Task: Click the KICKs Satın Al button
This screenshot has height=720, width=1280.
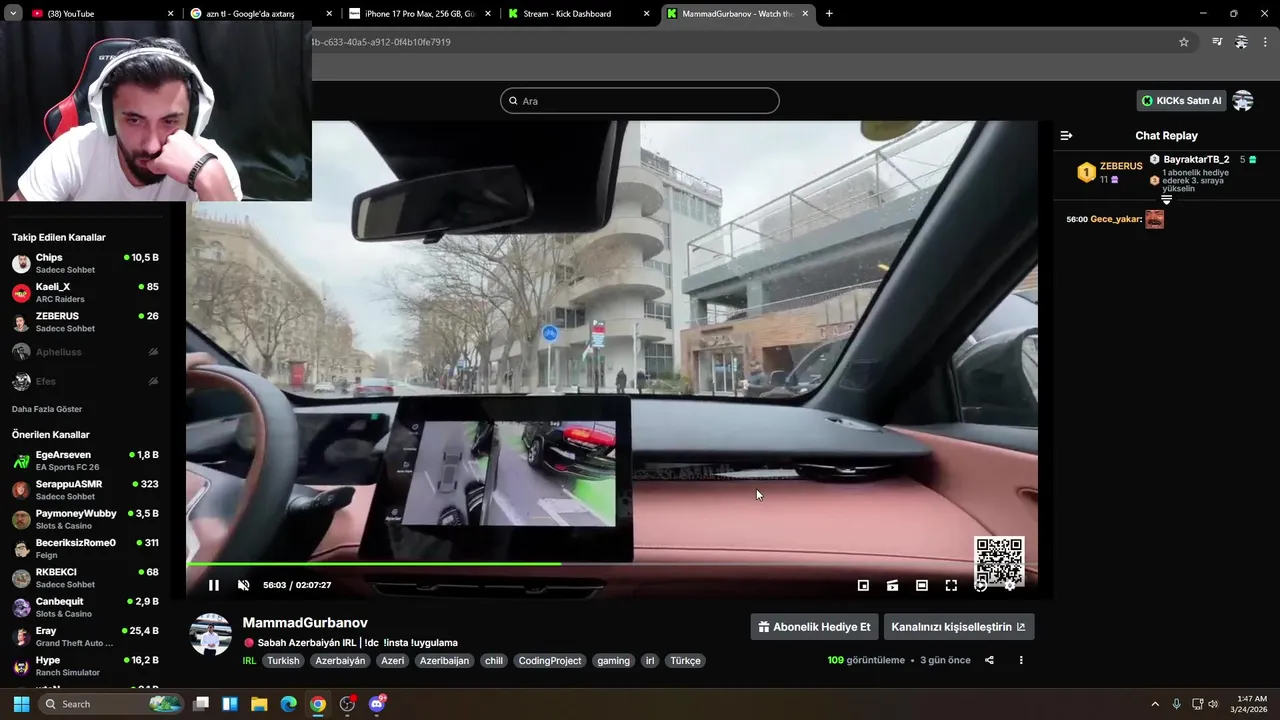Action: [x=1181, y=101]
